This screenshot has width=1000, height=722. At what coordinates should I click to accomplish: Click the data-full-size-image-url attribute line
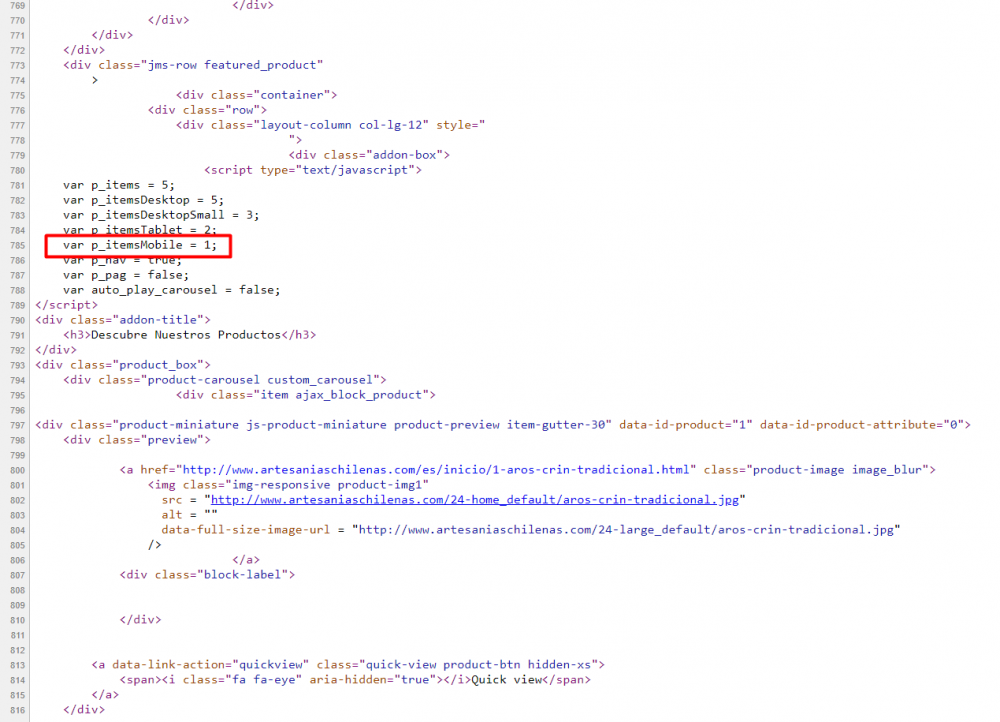coord(531,530)
